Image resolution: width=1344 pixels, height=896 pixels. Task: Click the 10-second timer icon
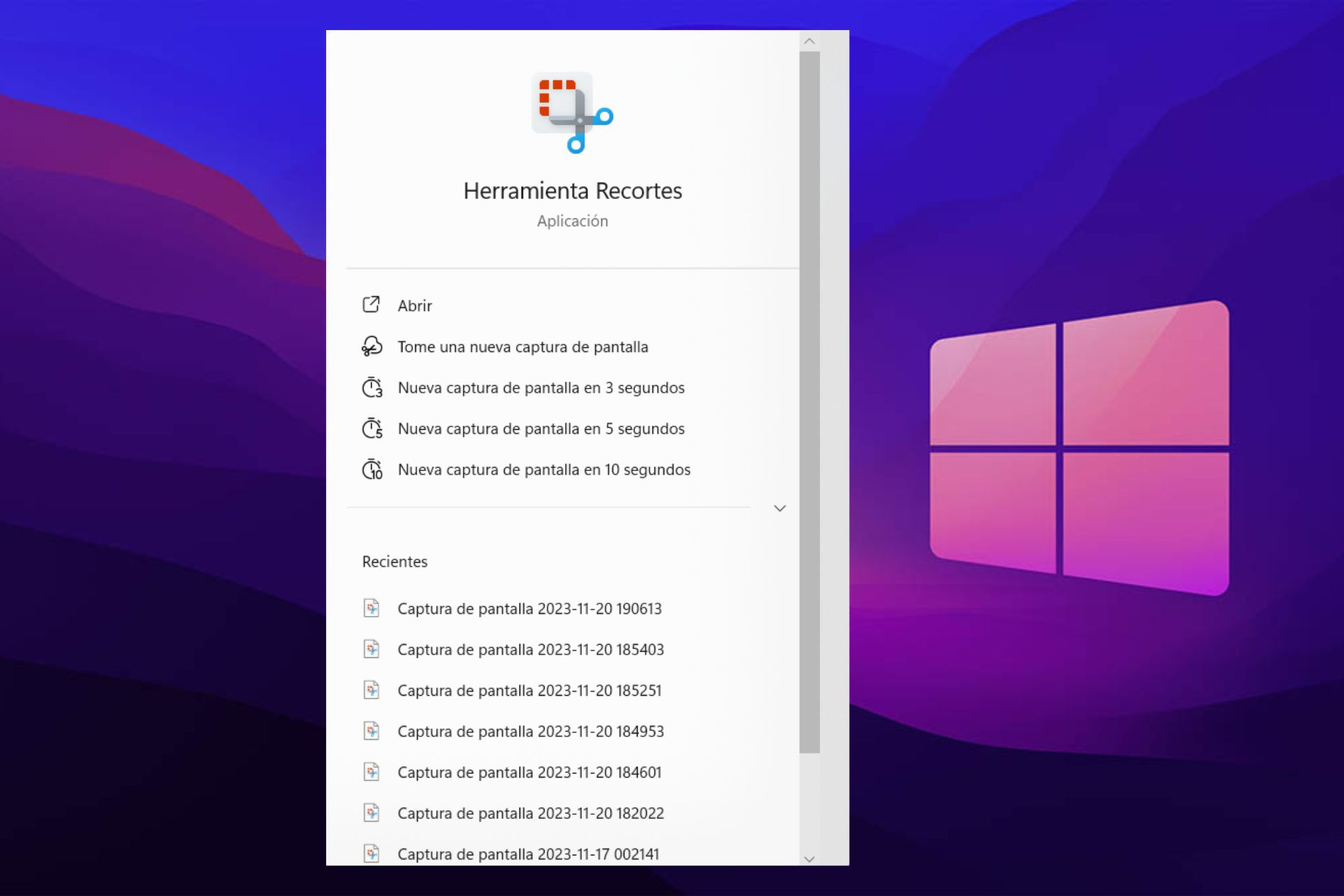click(372, 469)
